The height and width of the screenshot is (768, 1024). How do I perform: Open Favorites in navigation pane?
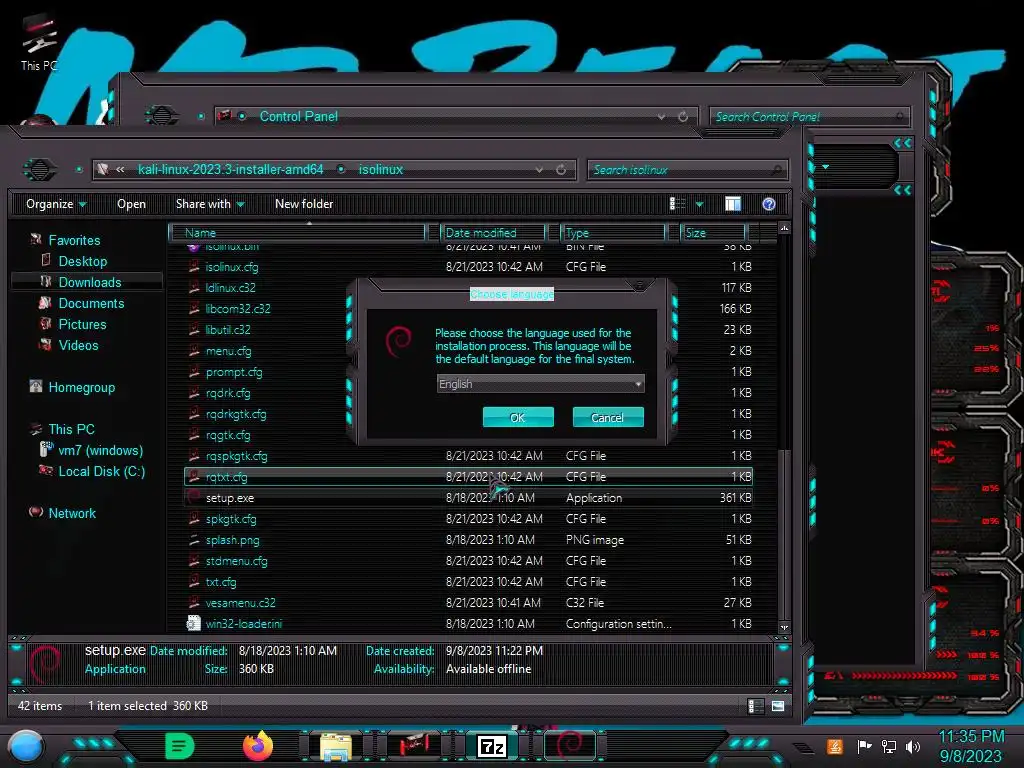[x=74, y=240]
